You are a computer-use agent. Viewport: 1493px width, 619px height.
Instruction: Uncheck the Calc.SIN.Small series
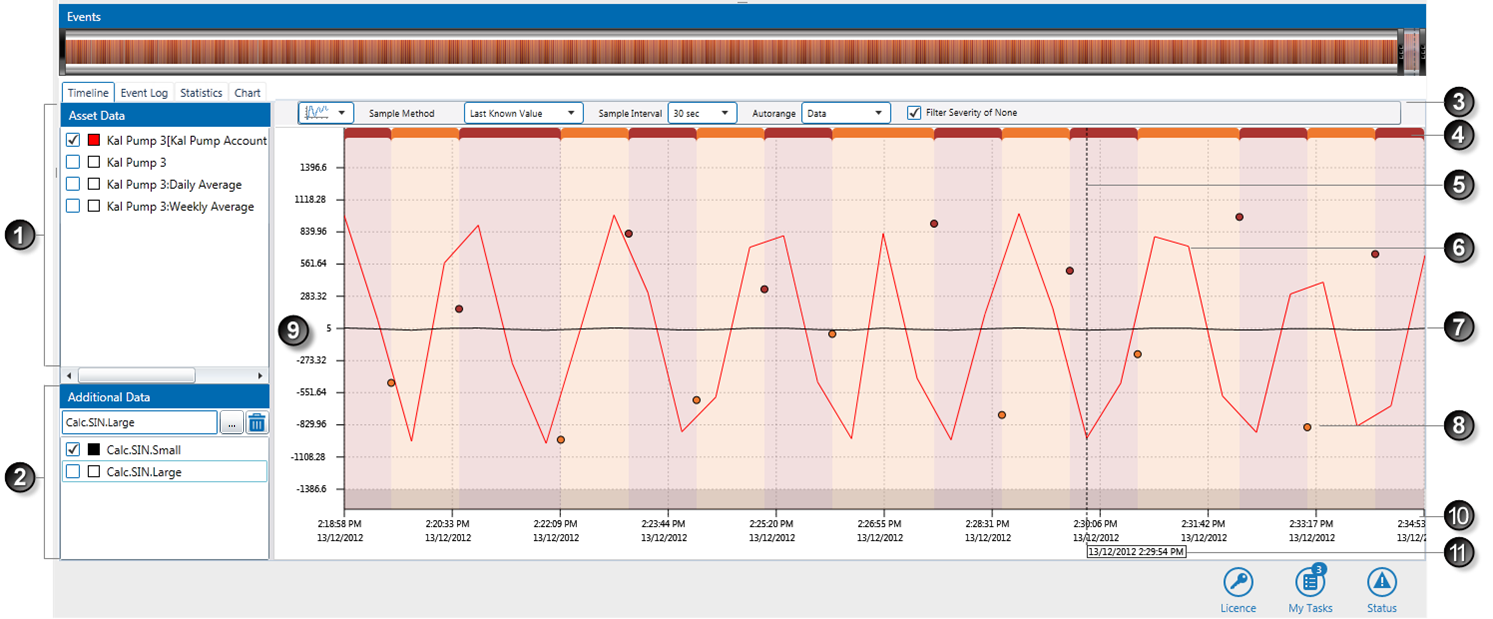pos(73,450)
